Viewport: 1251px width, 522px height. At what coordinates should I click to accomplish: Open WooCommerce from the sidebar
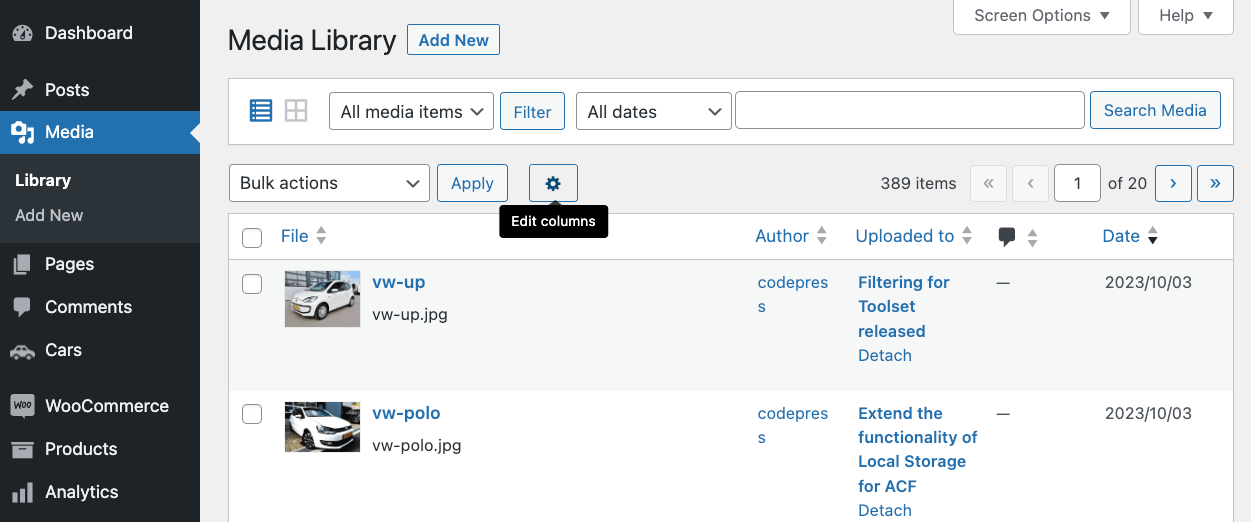click(x=106, y=406)
